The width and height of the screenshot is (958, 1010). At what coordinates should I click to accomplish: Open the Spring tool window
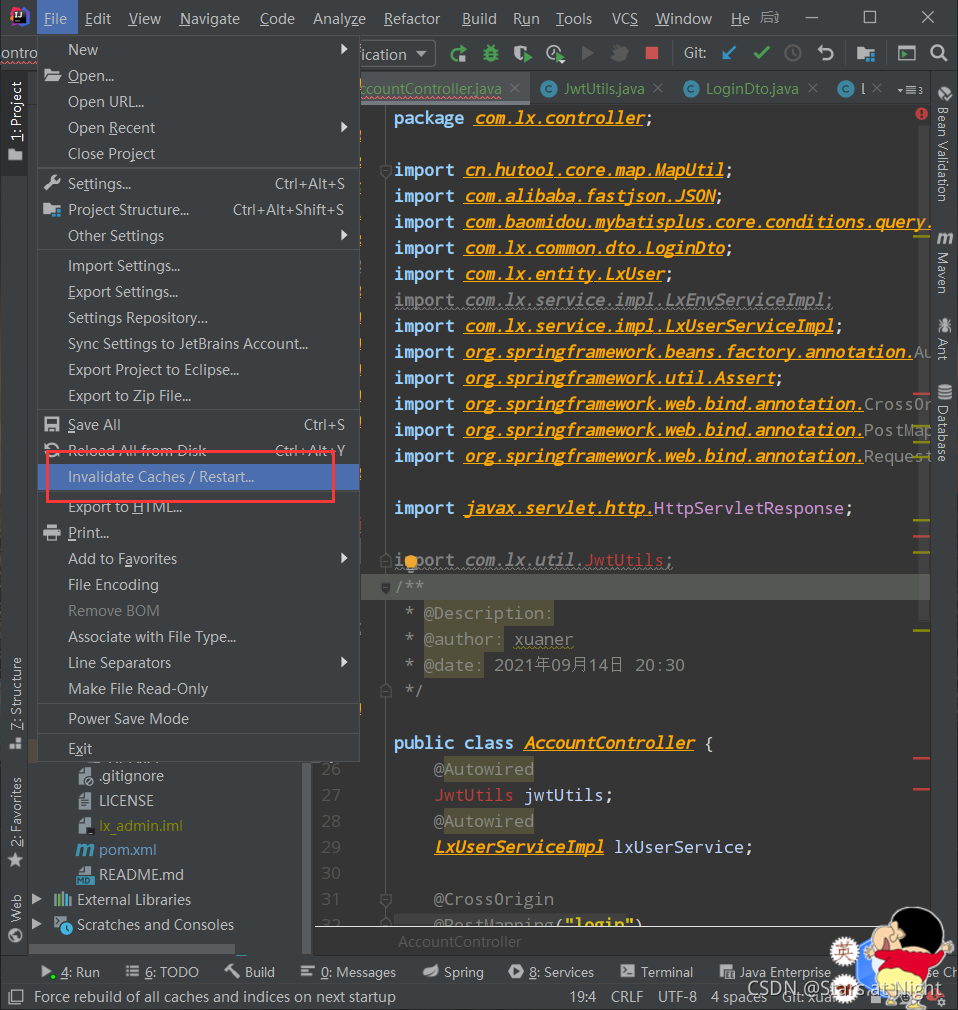tap(454, 971)
